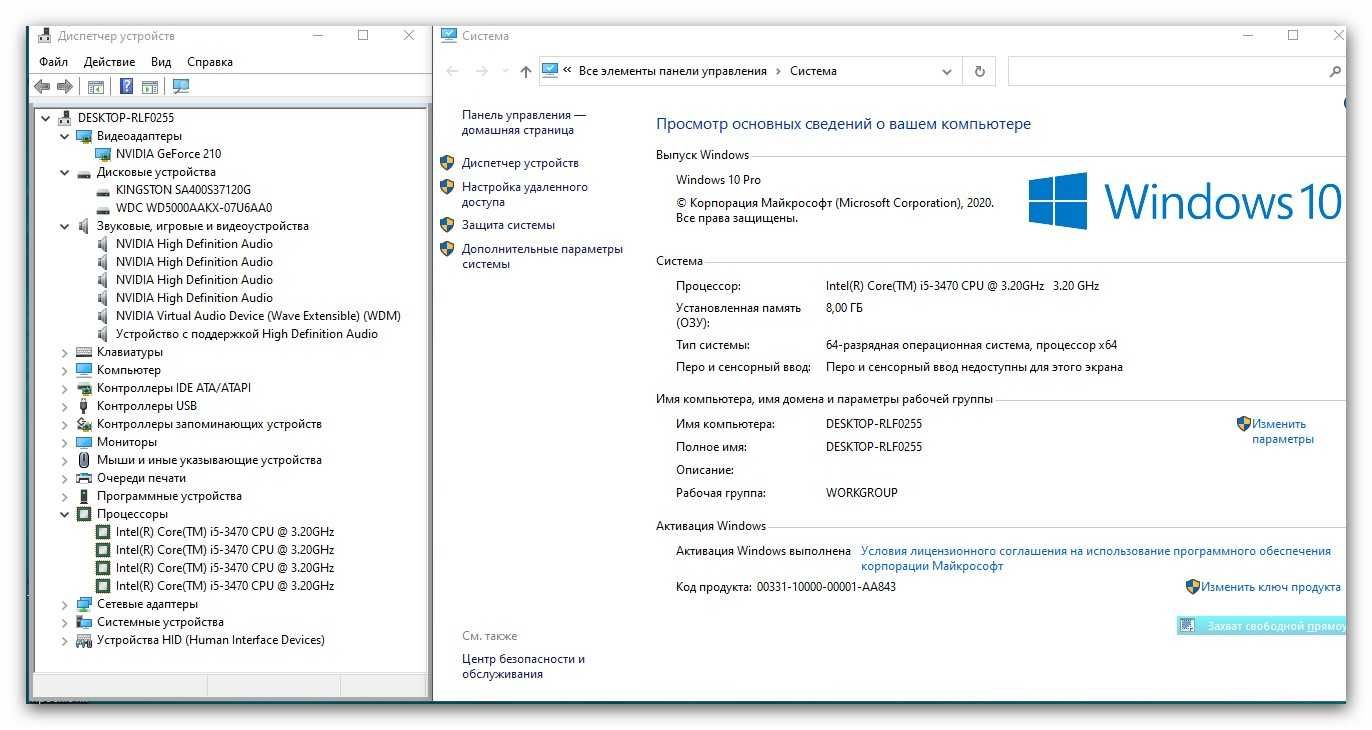Select the Устройство с поддержкой High Definition Audio row
1372x730 pixels.
pyautogui.click(x=247, y=334)
